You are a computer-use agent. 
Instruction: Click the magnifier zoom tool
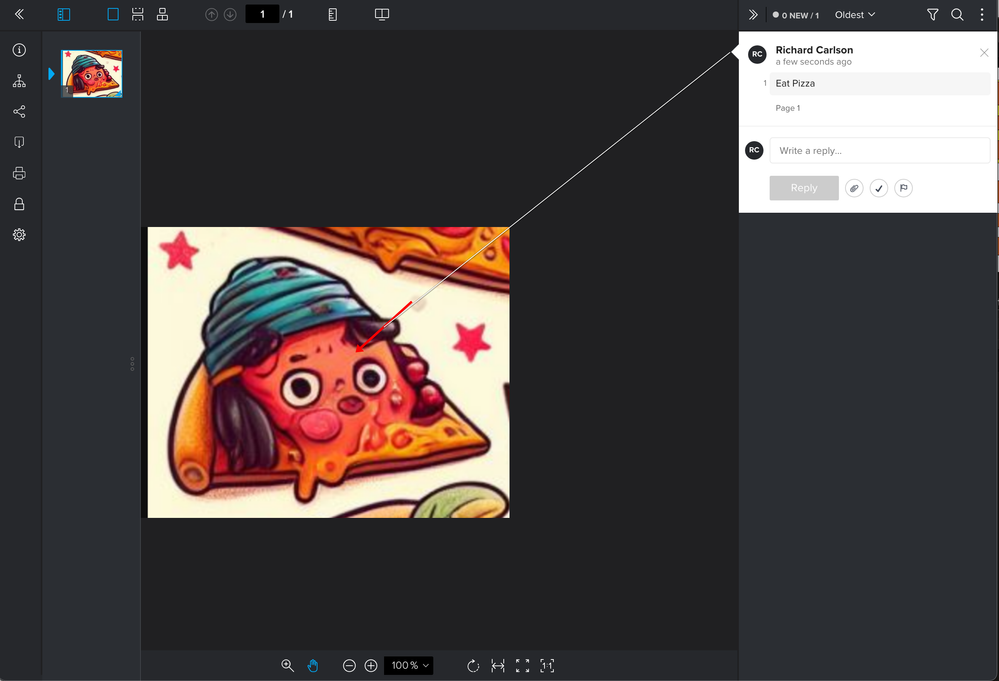point(288,666)
